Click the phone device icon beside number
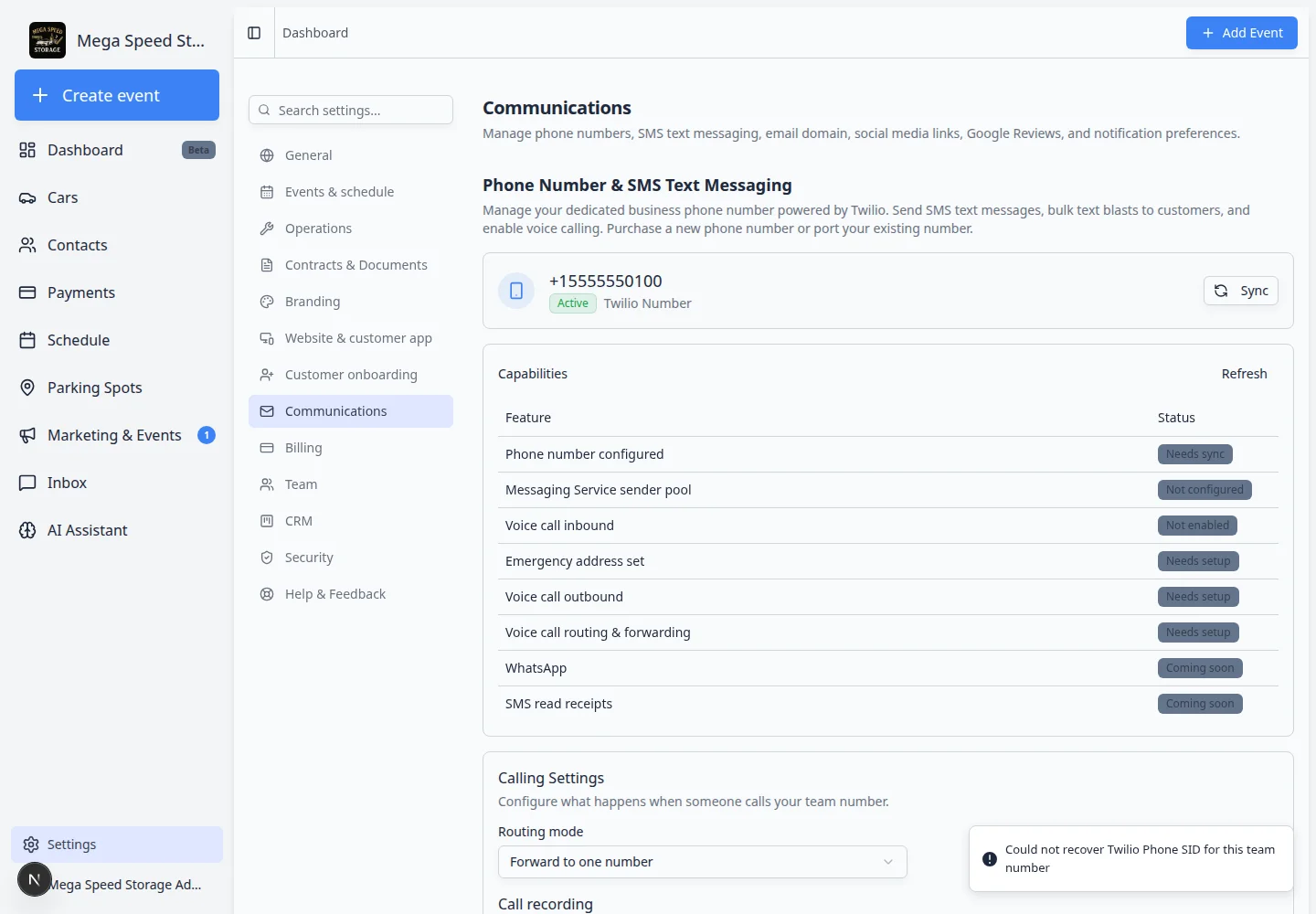 click(516, 291)
